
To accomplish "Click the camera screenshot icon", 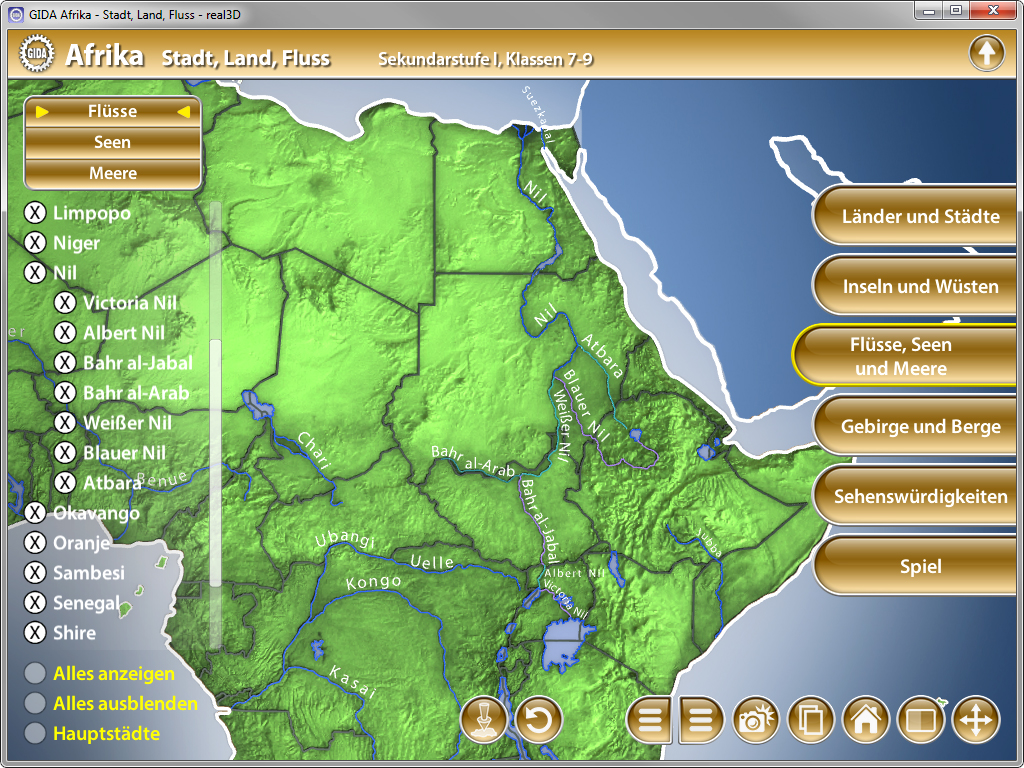I will [758, 719].
